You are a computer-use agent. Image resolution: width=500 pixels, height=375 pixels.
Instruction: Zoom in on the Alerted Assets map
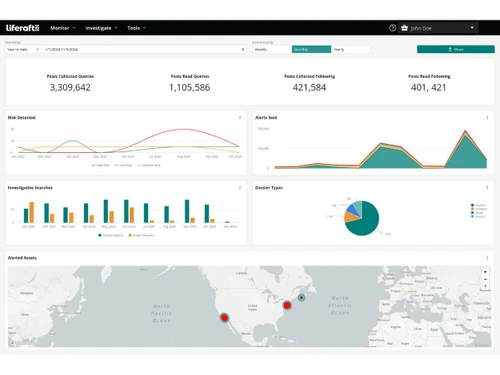point(485,272)
